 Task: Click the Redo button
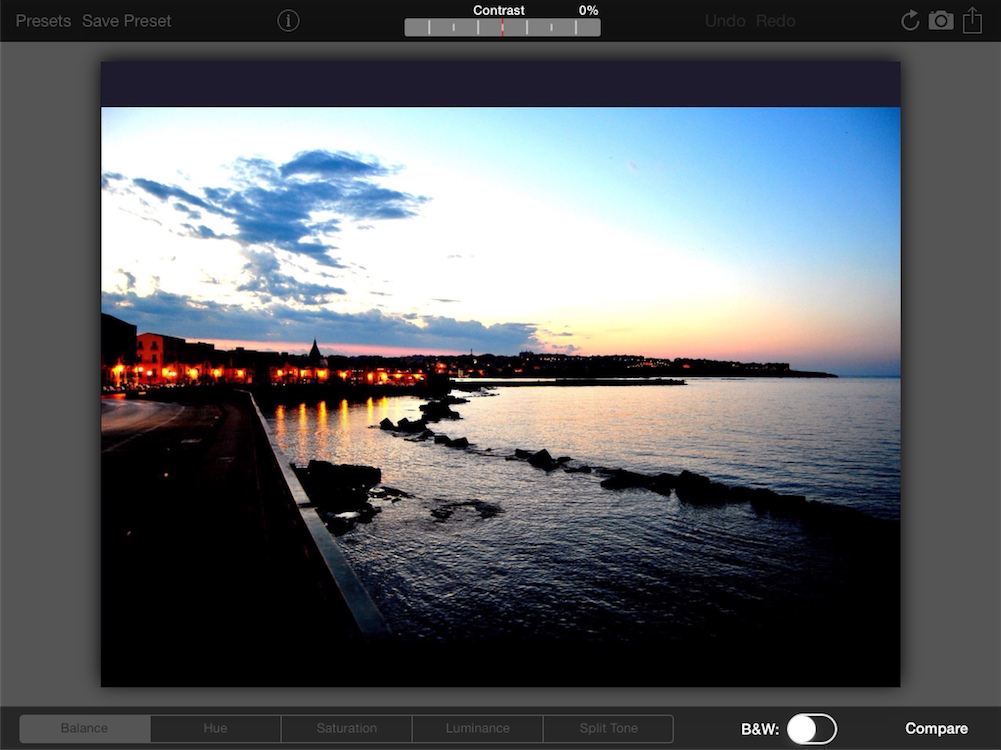(776, 21)
